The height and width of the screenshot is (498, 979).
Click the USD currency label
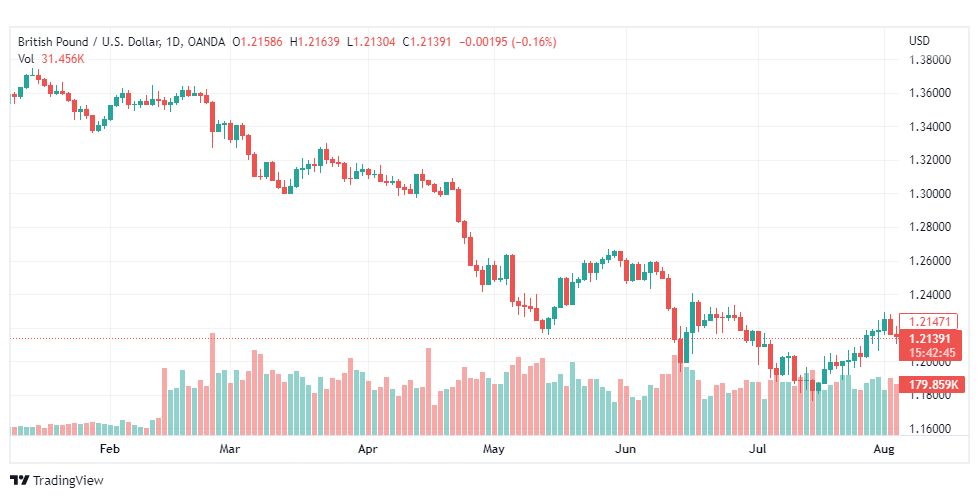(919, 41)
